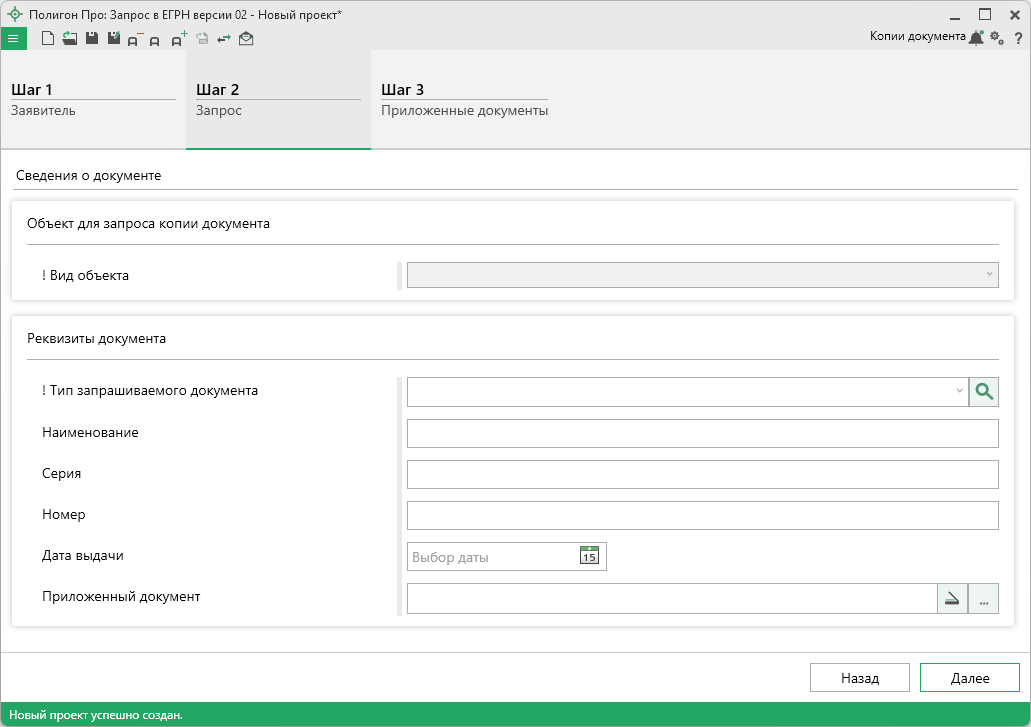Click the save project floppy icon
The image size is (1031, 727).
click(91, 39)
